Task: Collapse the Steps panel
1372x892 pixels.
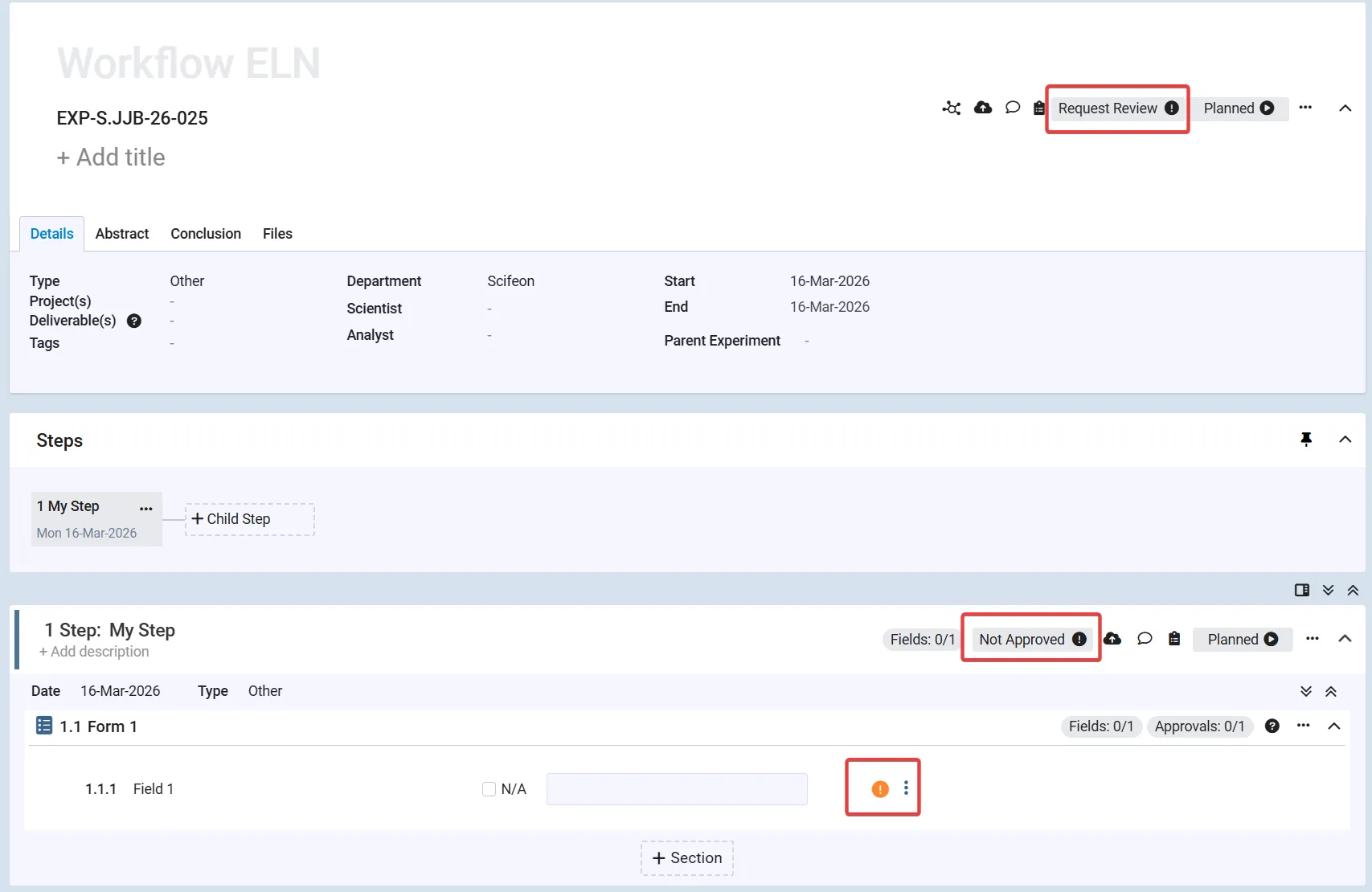Action: (1345, 440)
